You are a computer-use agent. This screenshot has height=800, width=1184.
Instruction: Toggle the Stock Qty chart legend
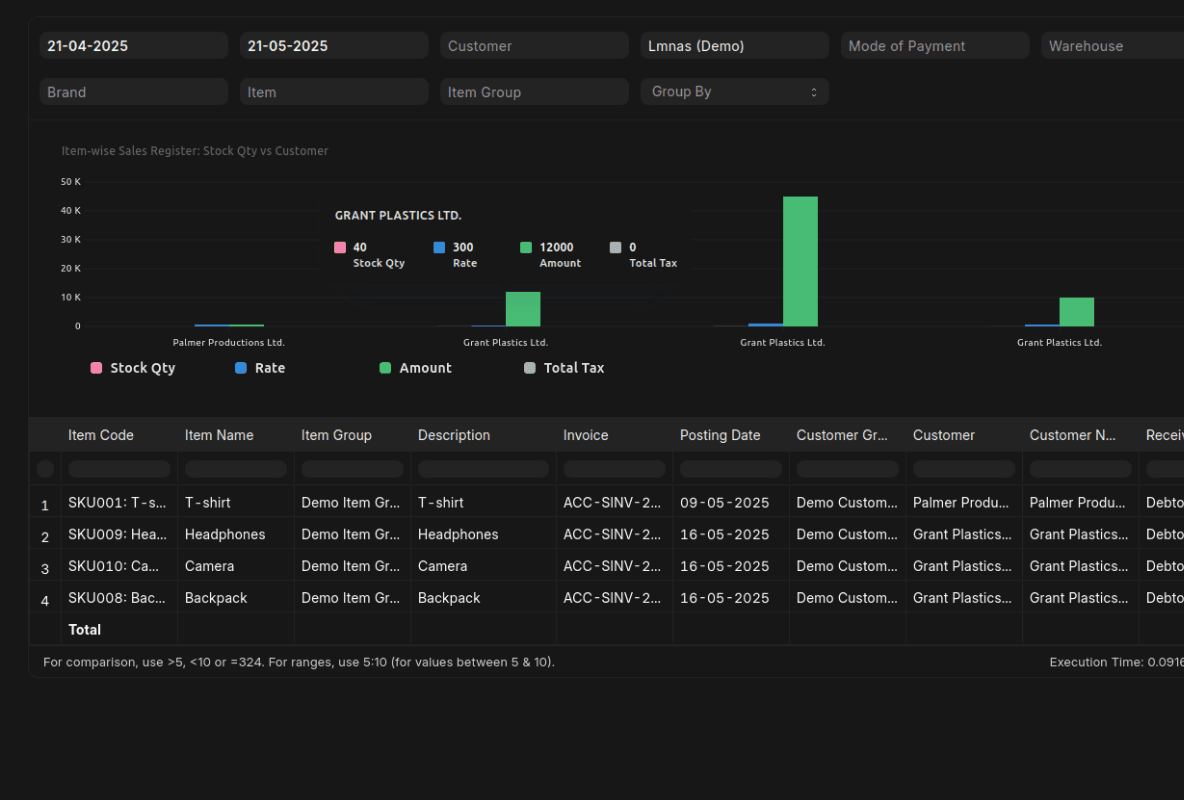(x=133, y=368)
